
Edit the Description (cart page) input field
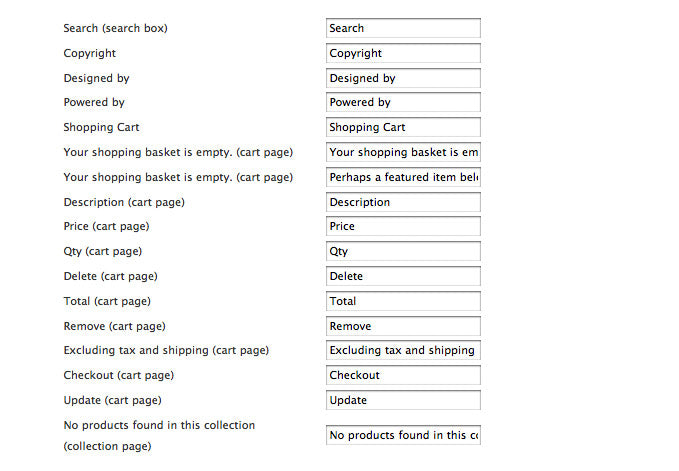[403, 202]
